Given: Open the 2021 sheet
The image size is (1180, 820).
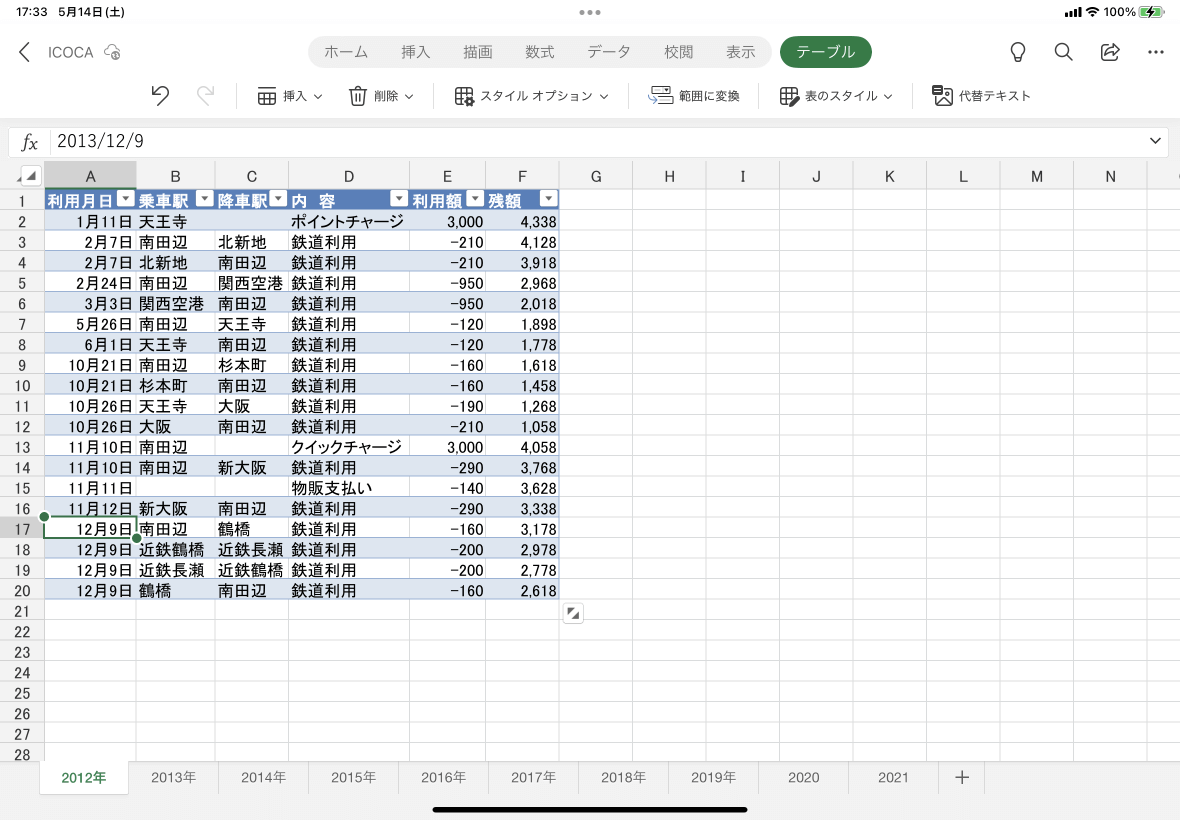Looking at the screenshot, I should 893,777.
